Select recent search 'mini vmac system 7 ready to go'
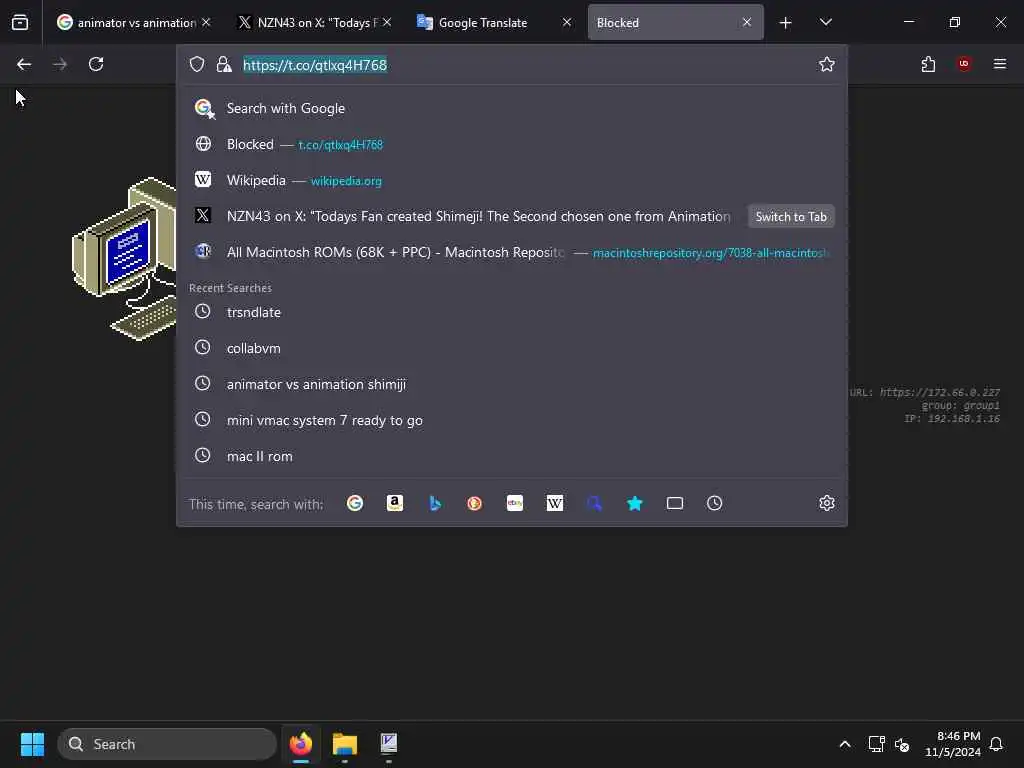 pos(512,420)
